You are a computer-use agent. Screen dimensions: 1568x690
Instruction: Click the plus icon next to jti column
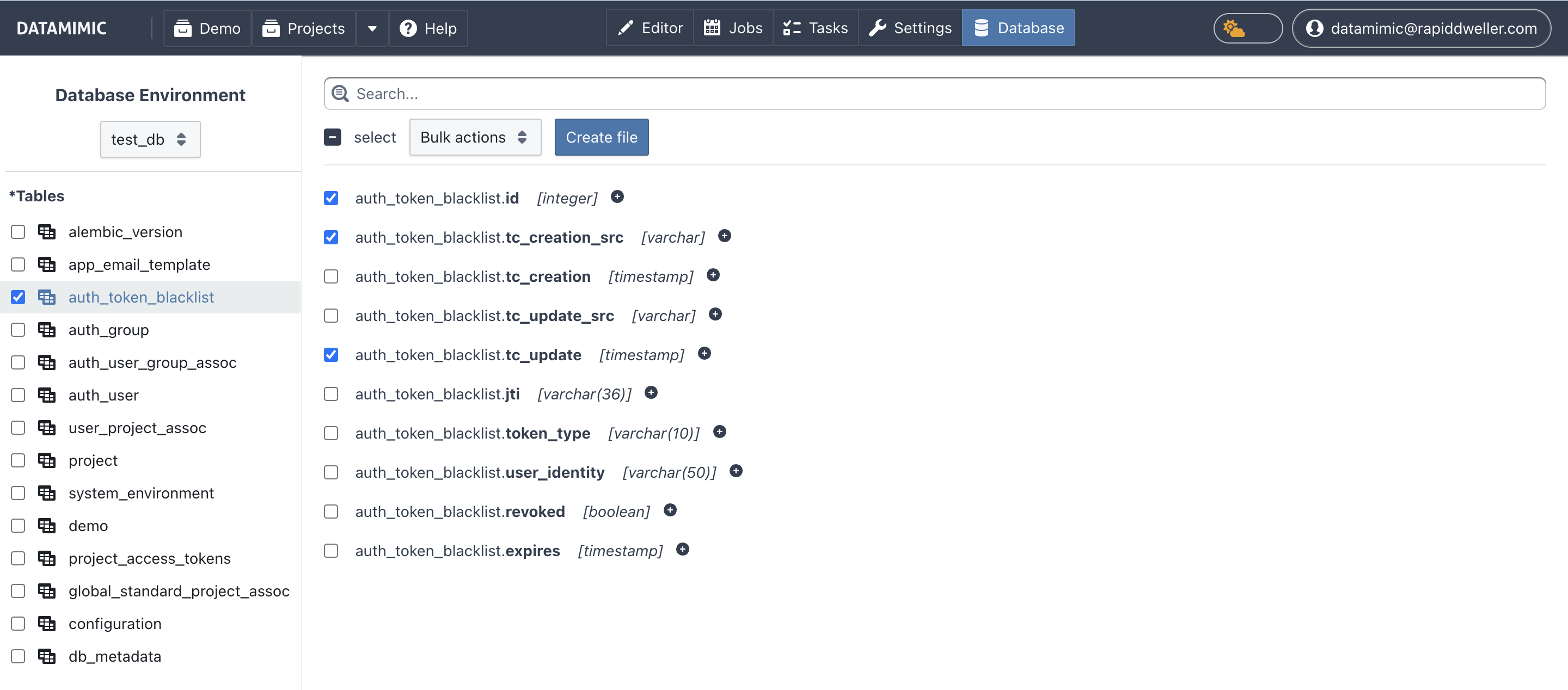651,392
